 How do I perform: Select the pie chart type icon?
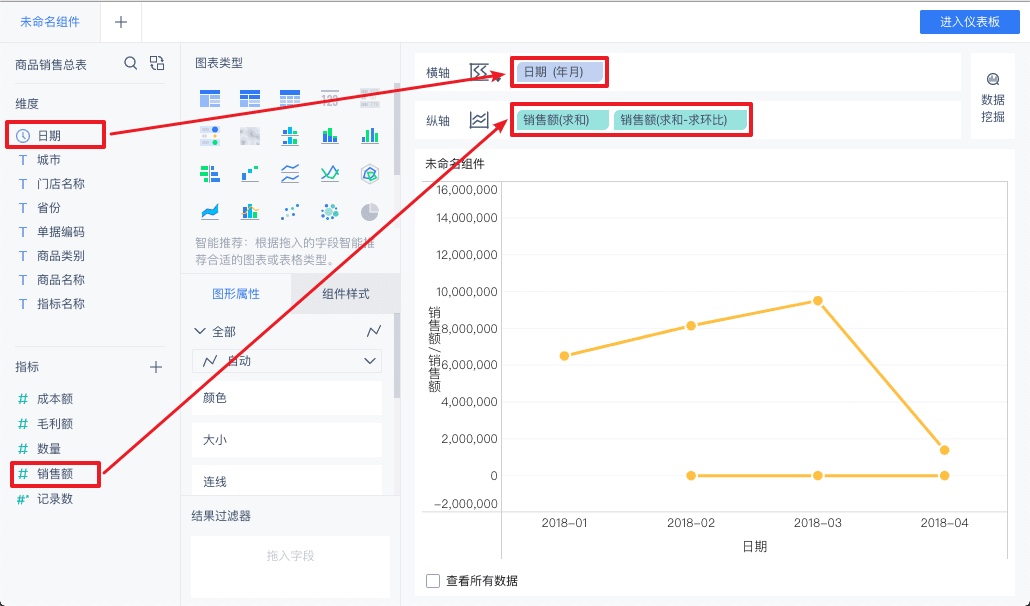click(x=370, y=211)
